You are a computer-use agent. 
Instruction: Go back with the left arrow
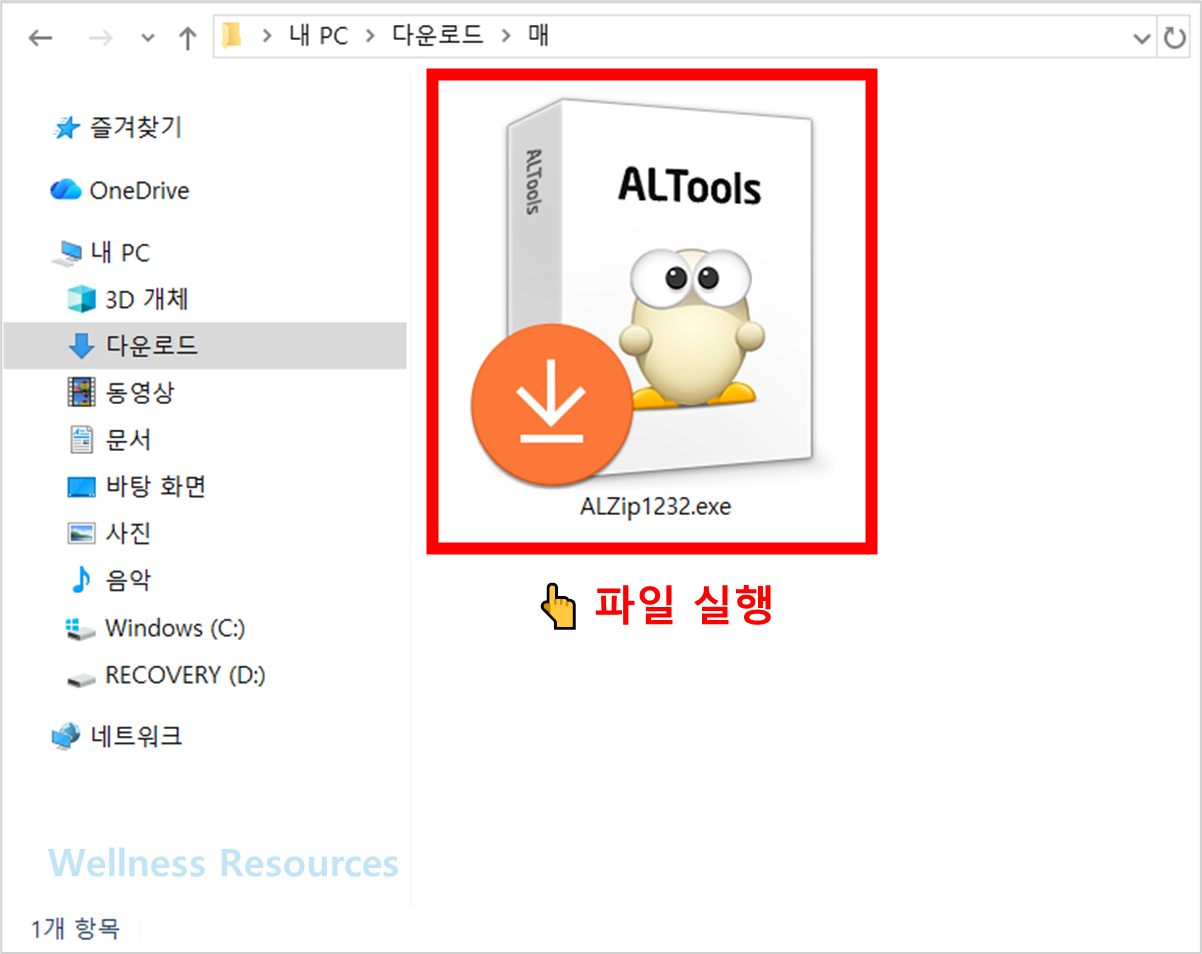pyautogui.click(x=40, y=38)
